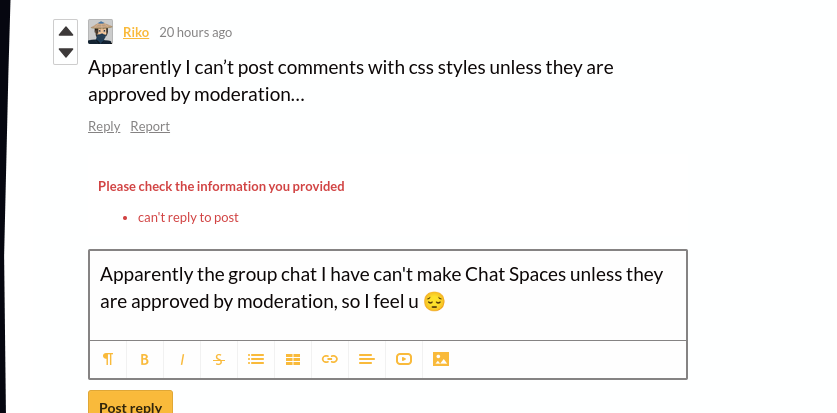The height and width of the screenshot is (413, 837).
Task: Open Riko's profile via avatar
Action: (100, 32)
